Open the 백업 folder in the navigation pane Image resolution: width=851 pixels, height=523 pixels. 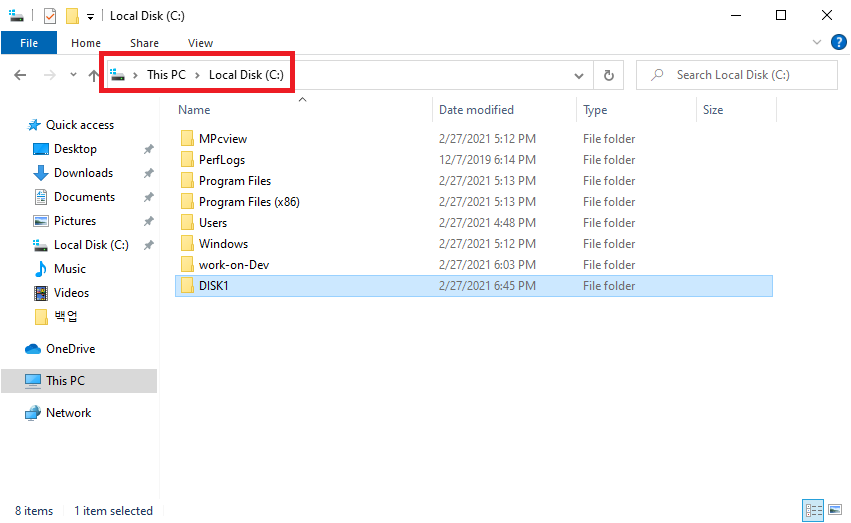(x=65, y=316)
